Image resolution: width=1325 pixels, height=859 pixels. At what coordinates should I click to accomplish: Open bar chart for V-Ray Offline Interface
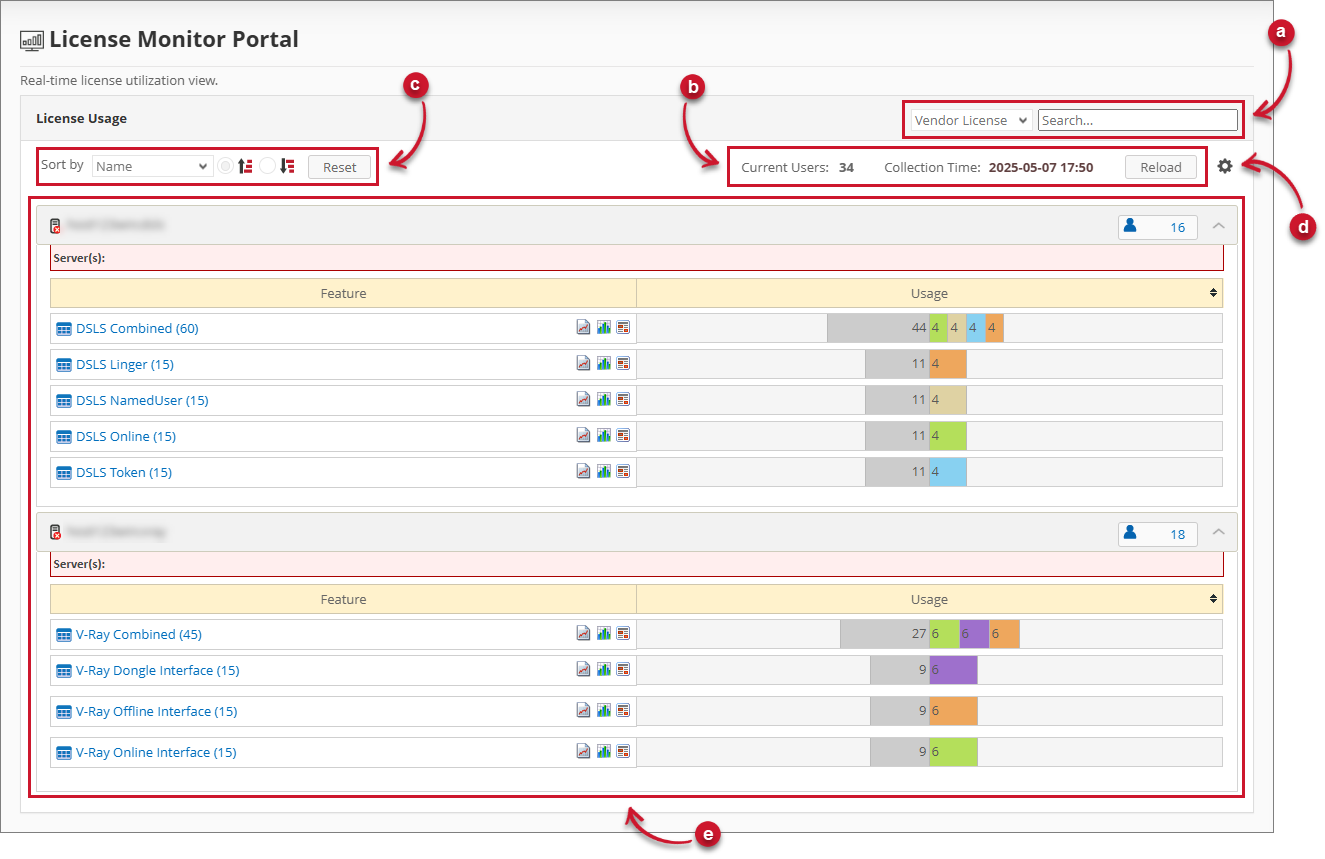pyautogui.click(x=604, y=710)
